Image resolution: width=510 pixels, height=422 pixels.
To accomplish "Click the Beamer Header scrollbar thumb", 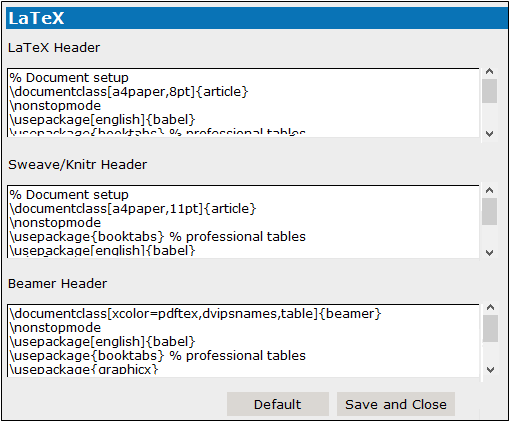I will [x=490, y=329].
